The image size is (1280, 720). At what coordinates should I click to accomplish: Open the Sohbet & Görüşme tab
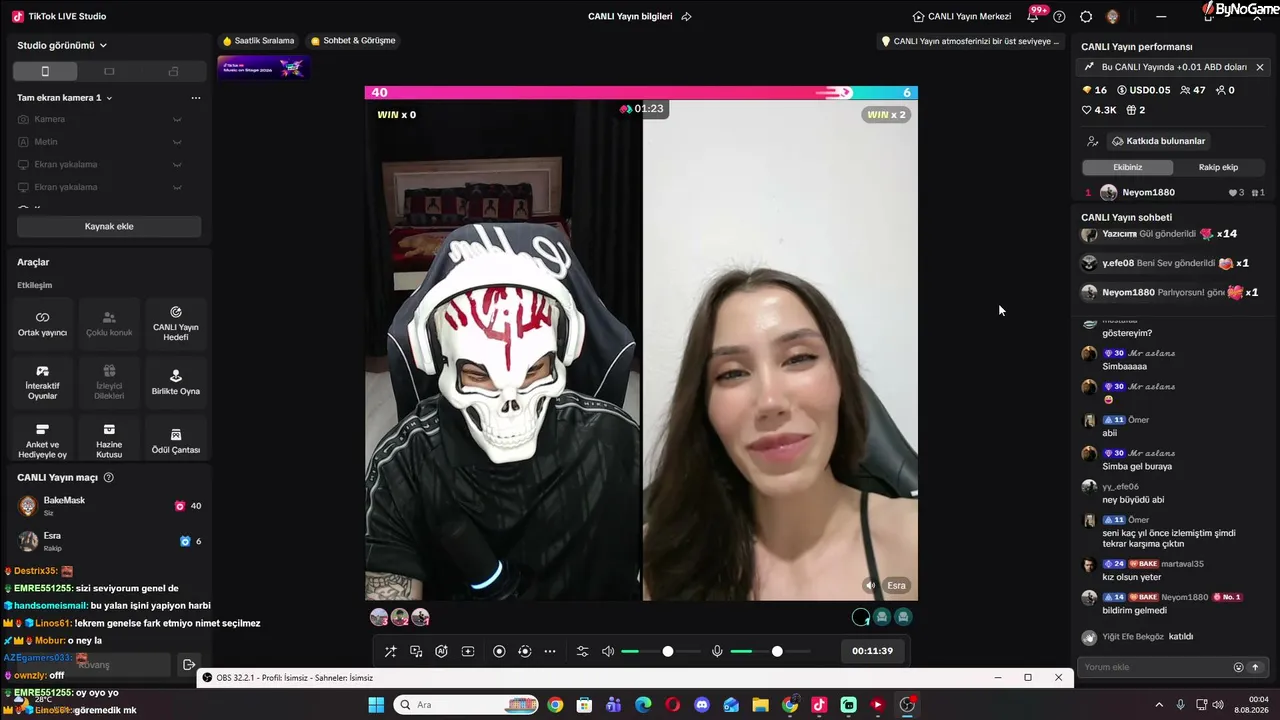click(353, 41)
